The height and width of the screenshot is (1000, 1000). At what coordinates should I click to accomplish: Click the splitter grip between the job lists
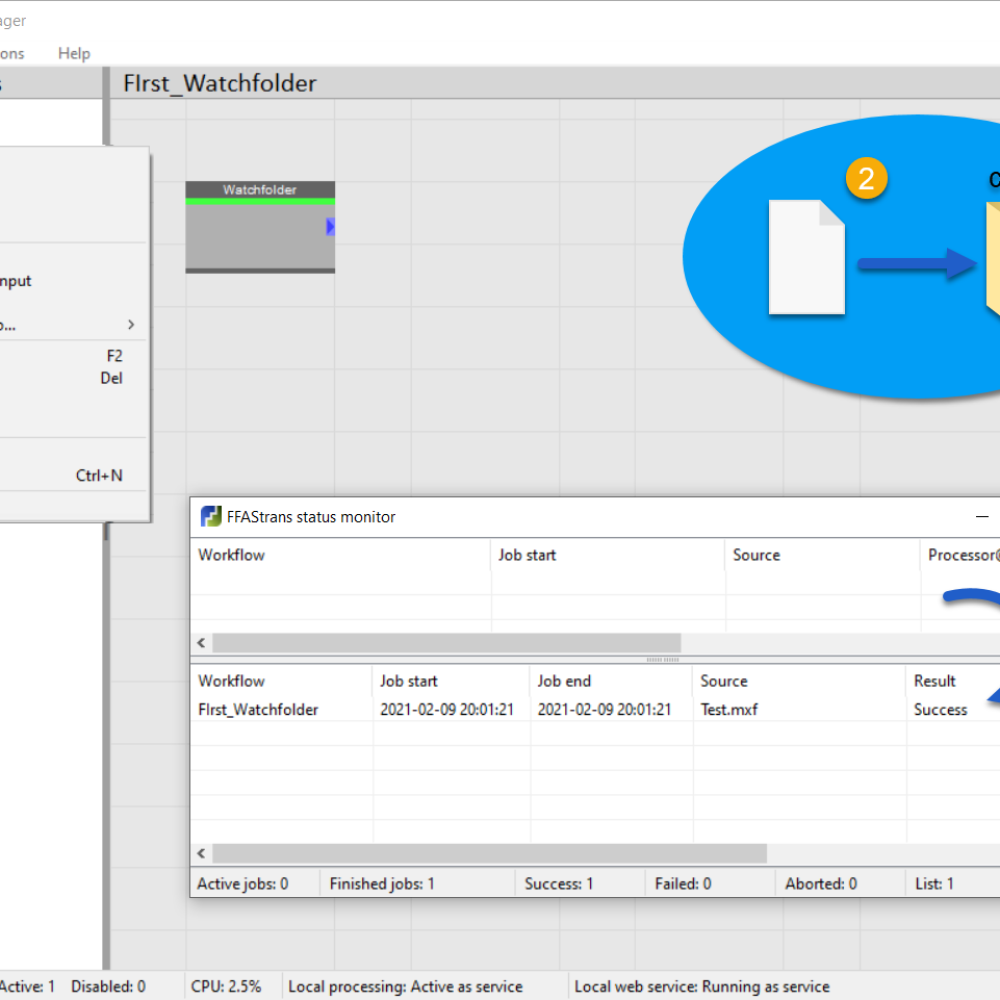pos(663,659)
